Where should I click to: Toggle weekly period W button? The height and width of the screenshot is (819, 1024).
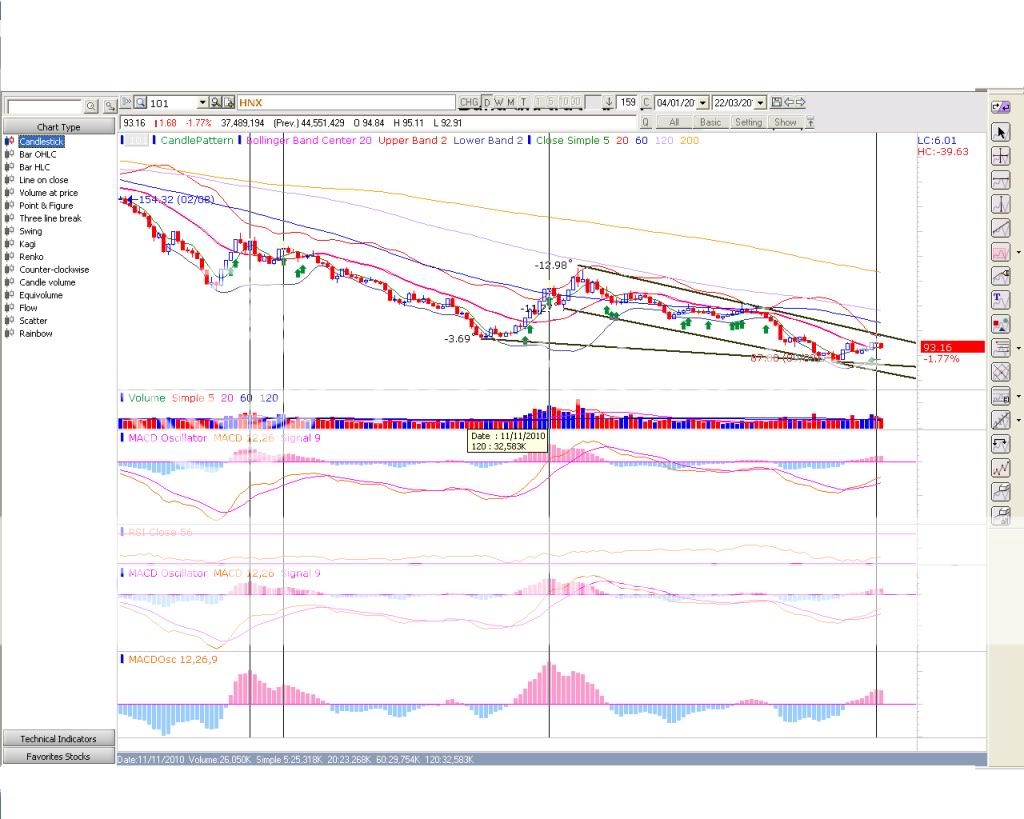[x=498, y=102]
